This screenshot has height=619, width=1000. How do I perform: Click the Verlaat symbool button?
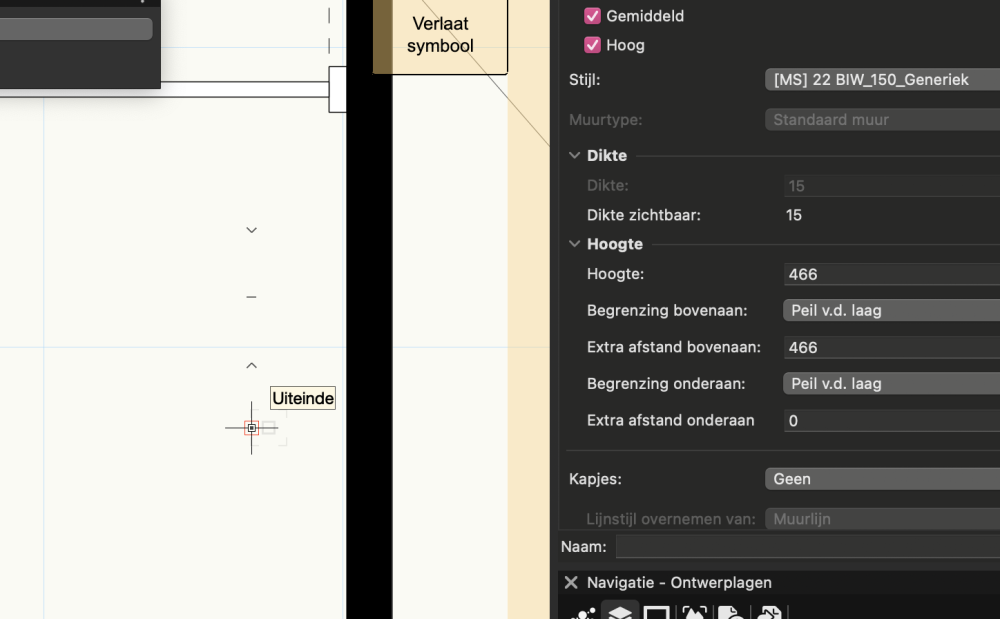point(440,36)
